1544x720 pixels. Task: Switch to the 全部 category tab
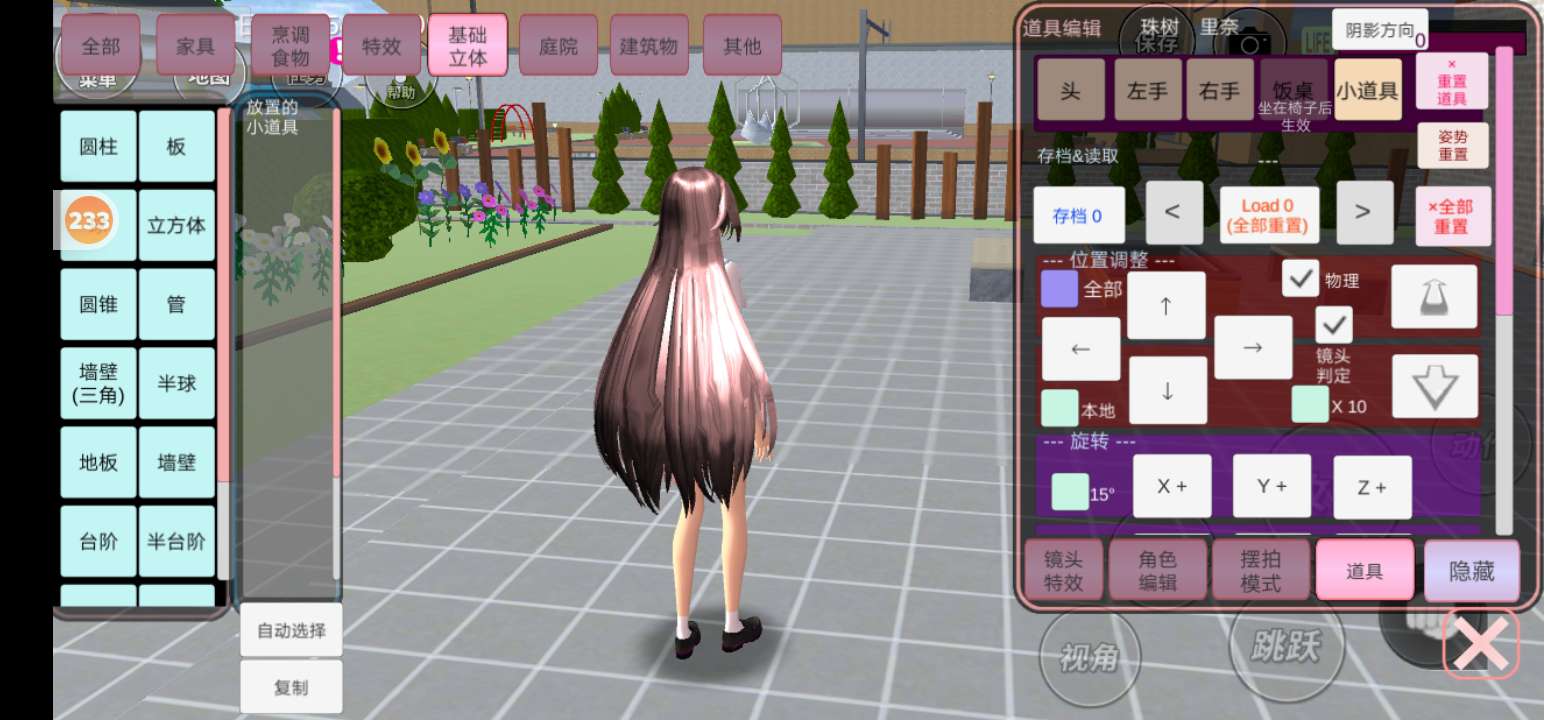pos(100,46)
